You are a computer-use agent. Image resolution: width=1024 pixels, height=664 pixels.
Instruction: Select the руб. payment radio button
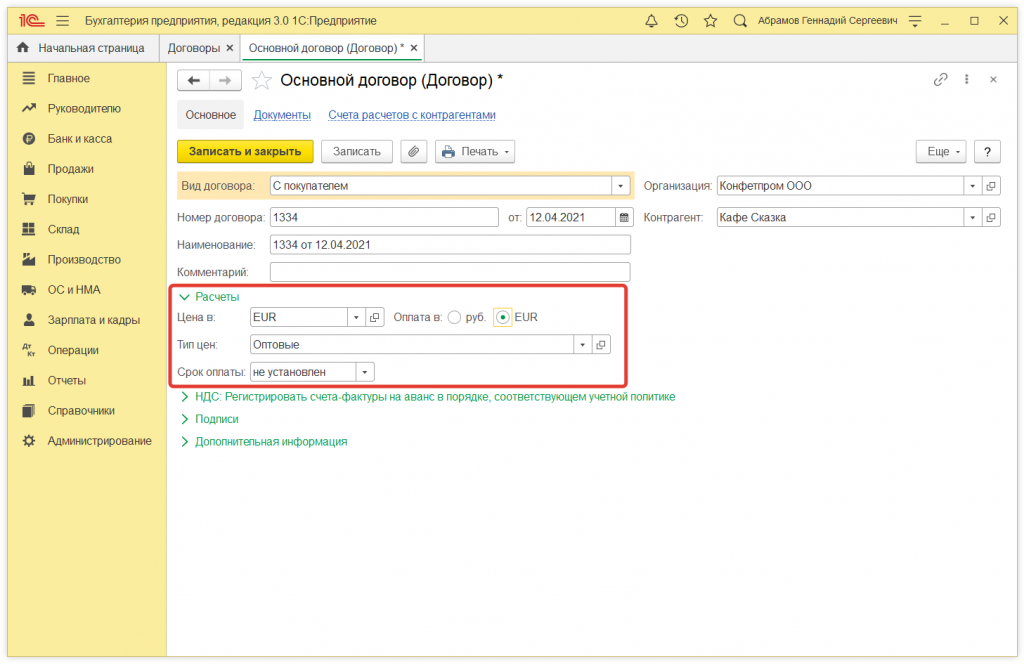[455, 317]
